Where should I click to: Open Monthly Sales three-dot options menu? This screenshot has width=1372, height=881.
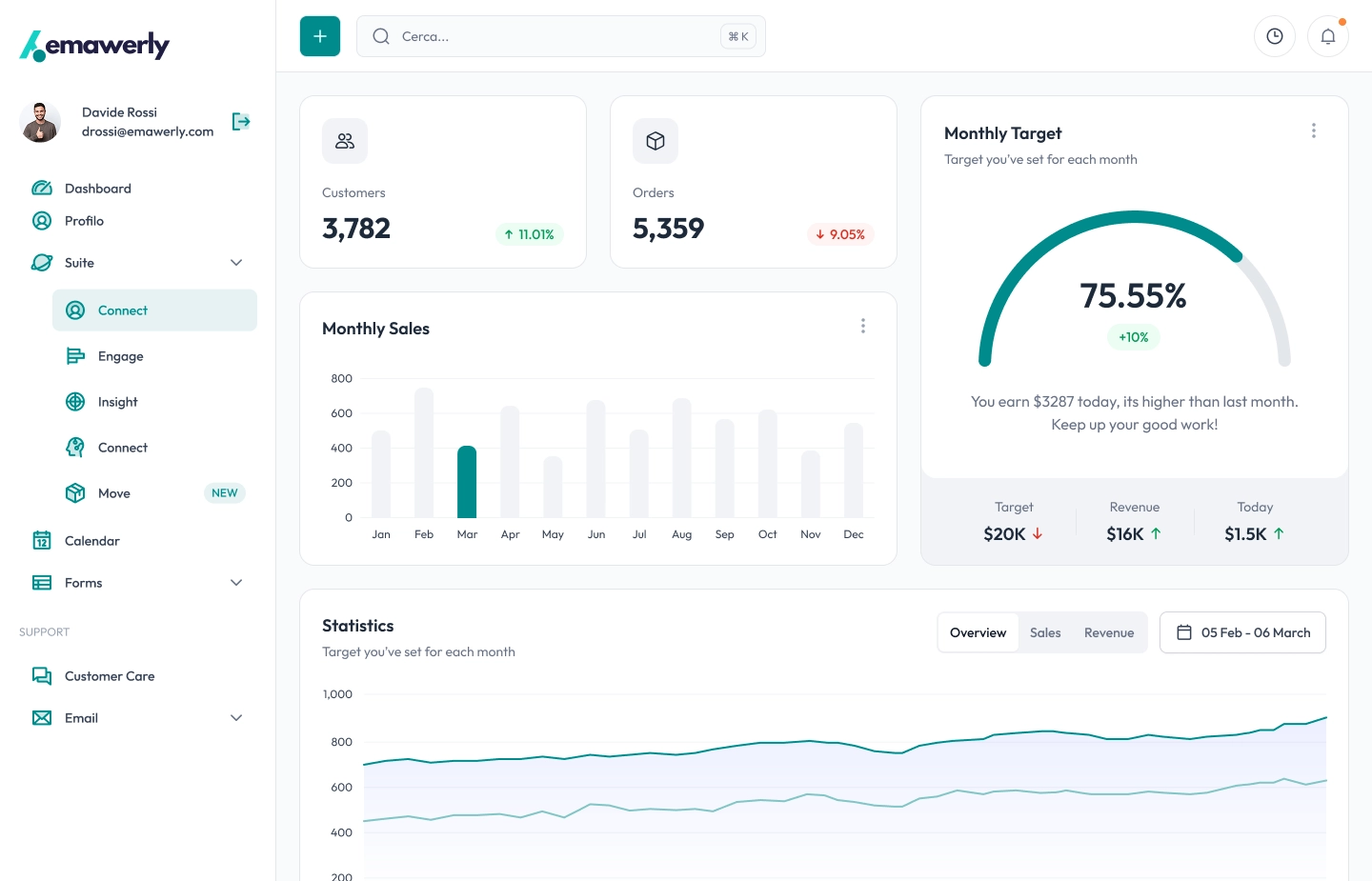863,326
